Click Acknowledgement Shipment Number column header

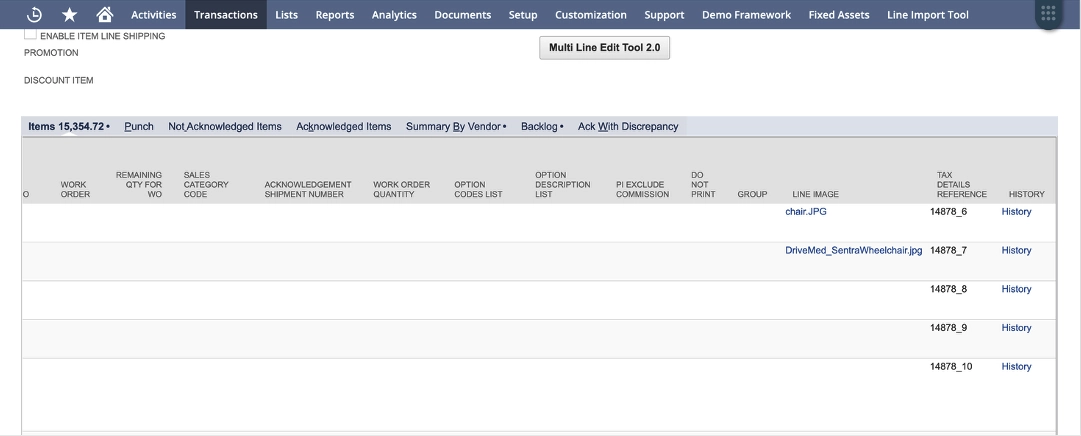308,190
